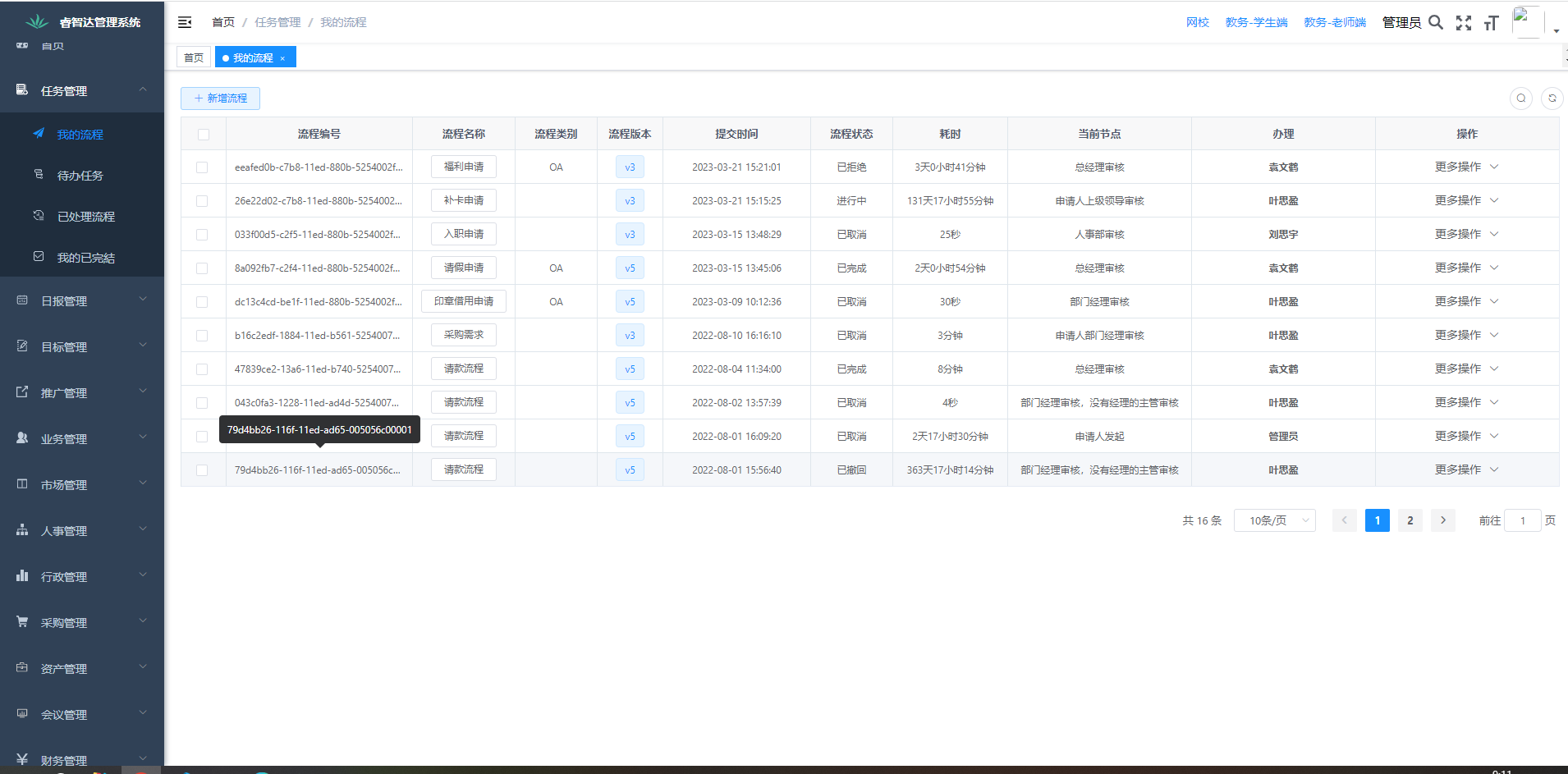
Task: Click the 任务管理 sidebar icon
Action: pos(22,89)
